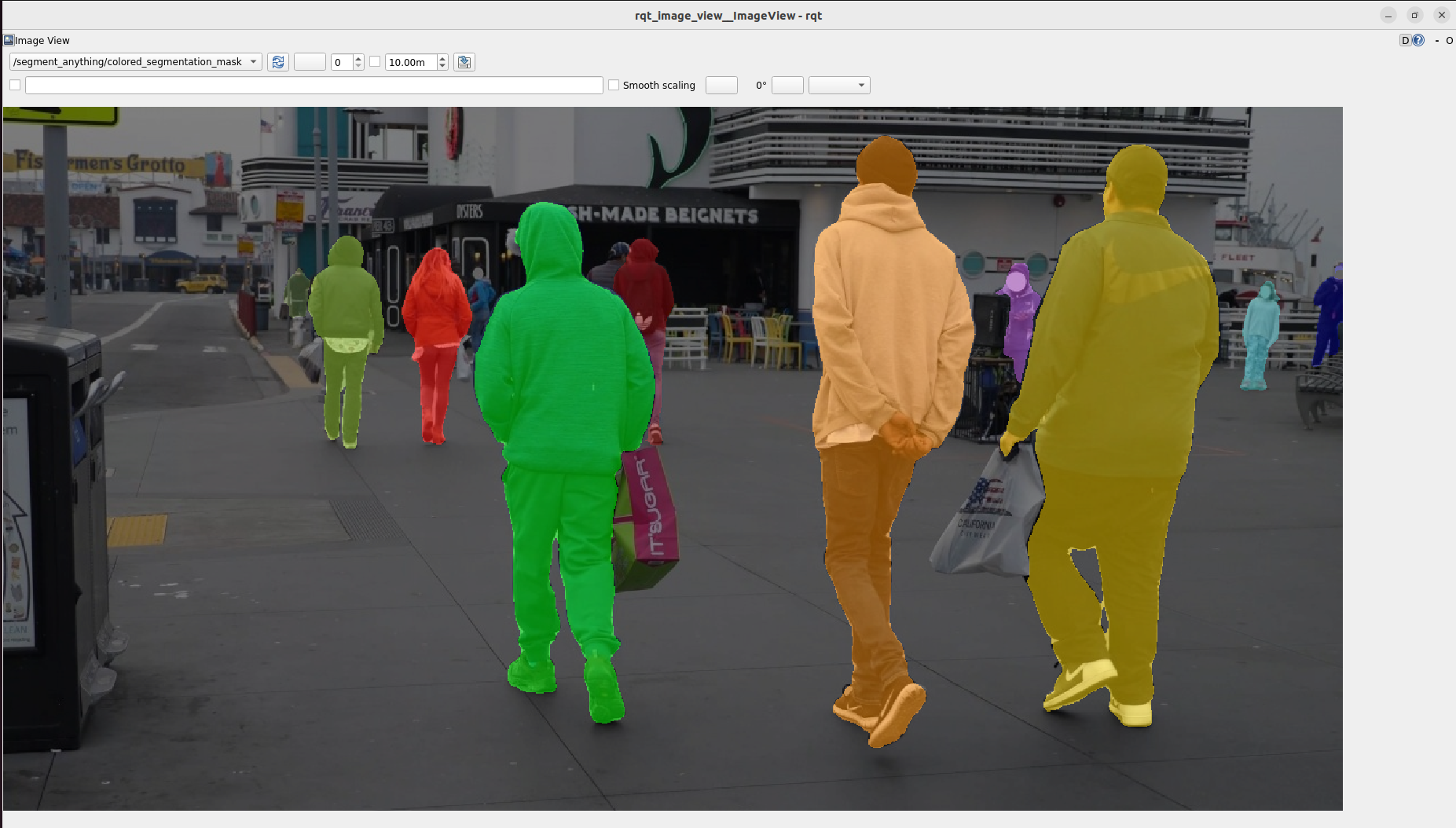Collapse the Image View plugin with the minus icon
1456x828 pixels.
coord(1437,41)
